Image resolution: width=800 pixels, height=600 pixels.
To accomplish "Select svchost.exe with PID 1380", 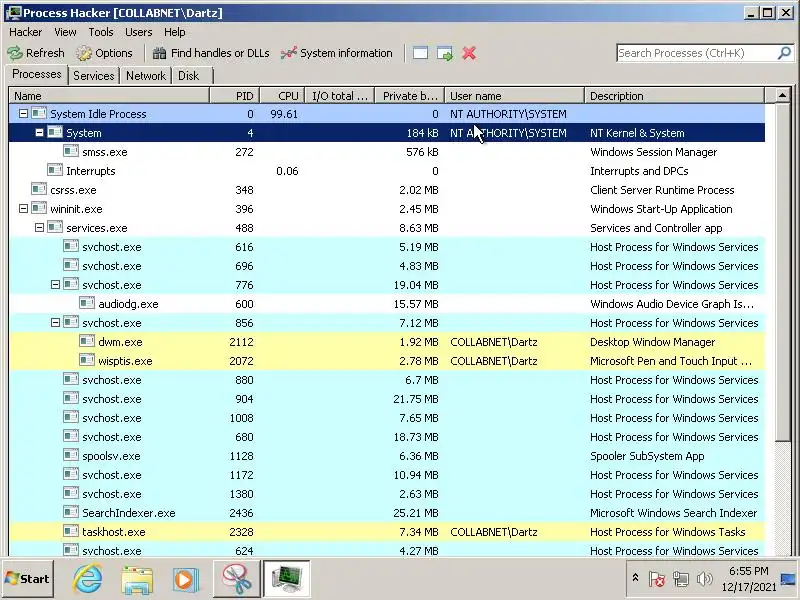I will coord(387,494).
